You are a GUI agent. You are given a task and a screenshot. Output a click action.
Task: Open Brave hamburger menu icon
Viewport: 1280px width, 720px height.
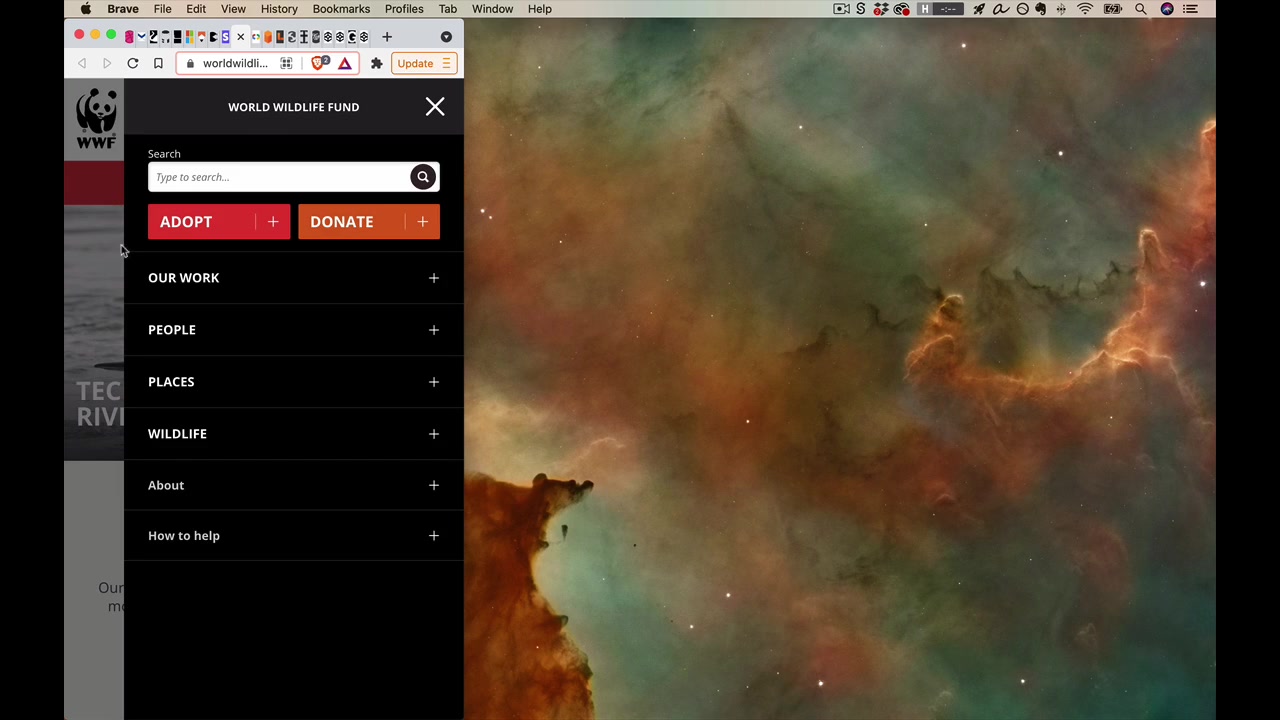[446, 63]
